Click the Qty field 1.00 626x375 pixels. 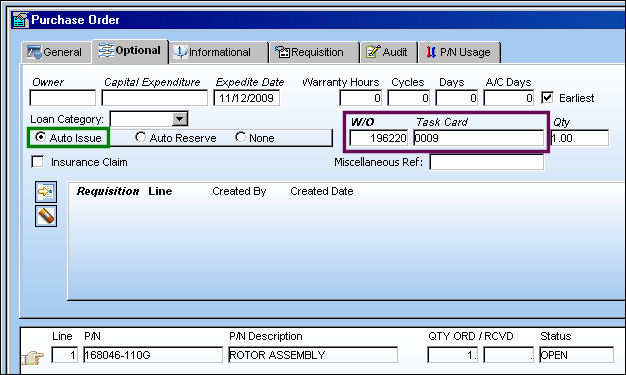(x=580, y=138)
